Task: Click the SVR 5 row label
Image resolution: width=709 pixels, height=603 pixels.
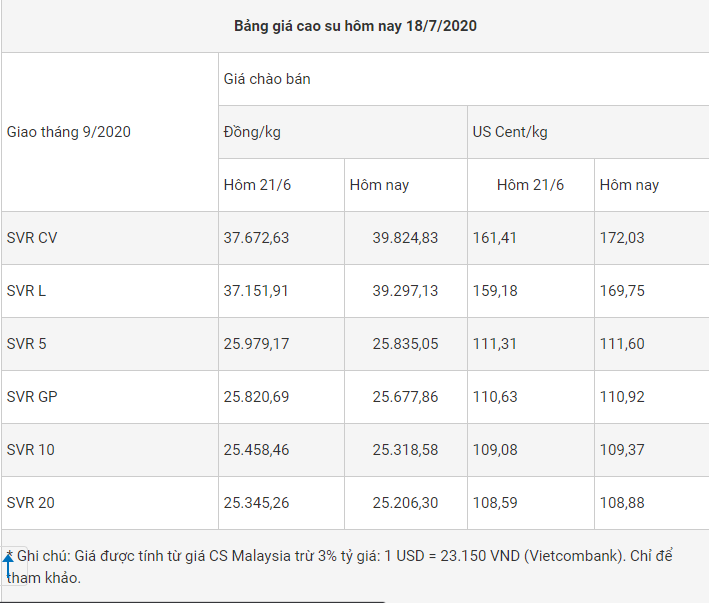Action: pos(27,344)
